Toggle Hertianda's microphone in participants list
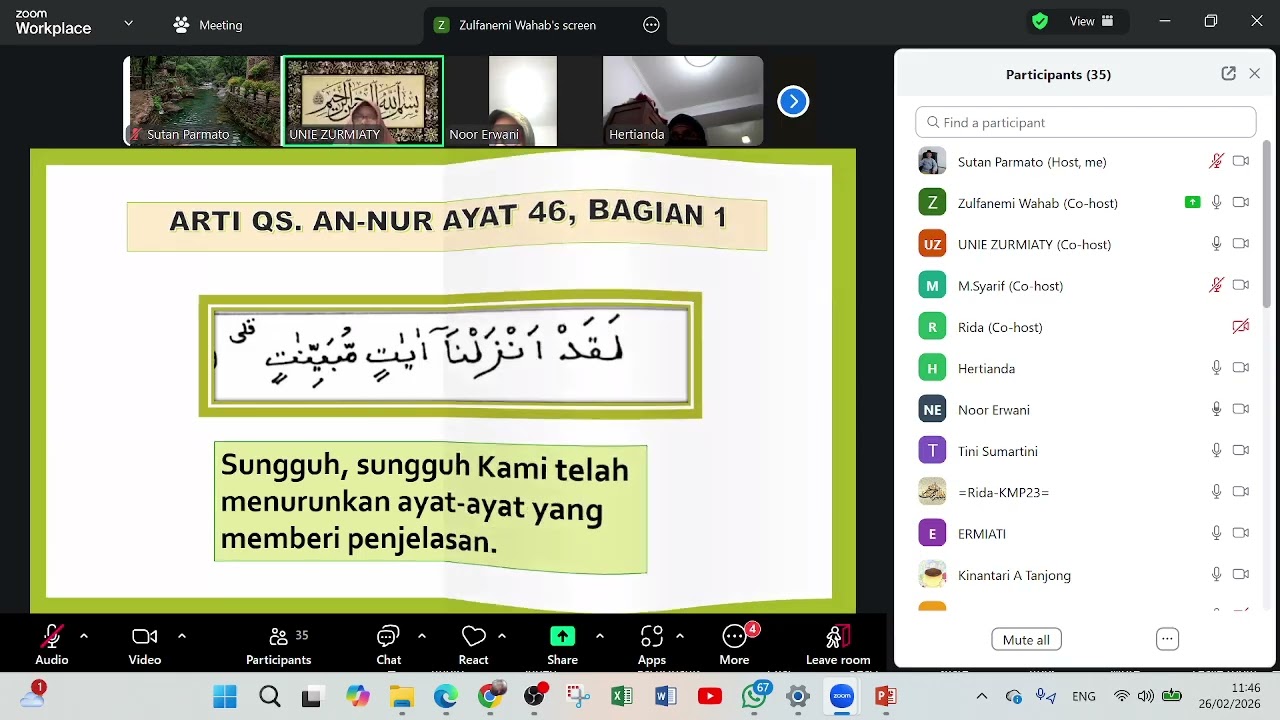The image size is (1280, 720). [1216, 368]
